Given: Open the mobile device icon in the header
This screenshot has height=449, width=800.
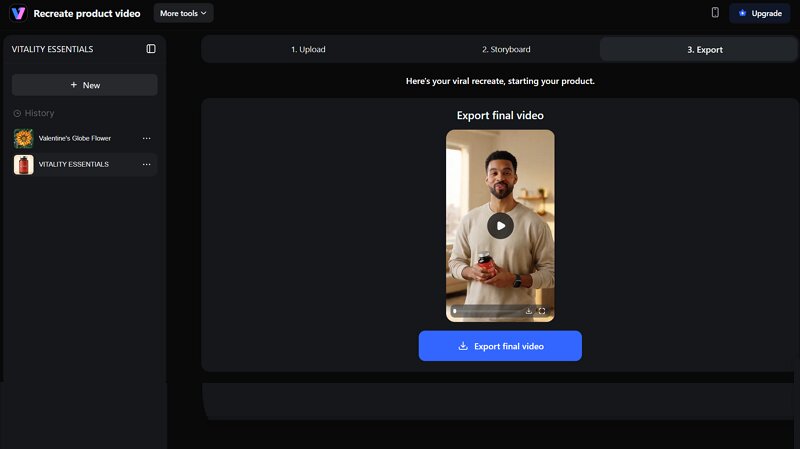Looking at the screenshot, I should click(x=715, y=13).
